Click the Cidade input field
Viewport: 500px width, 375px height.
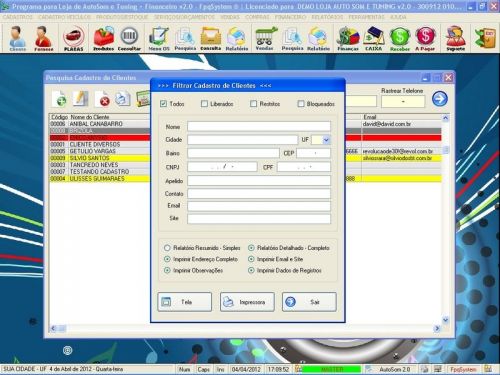(x=242, y=140)
